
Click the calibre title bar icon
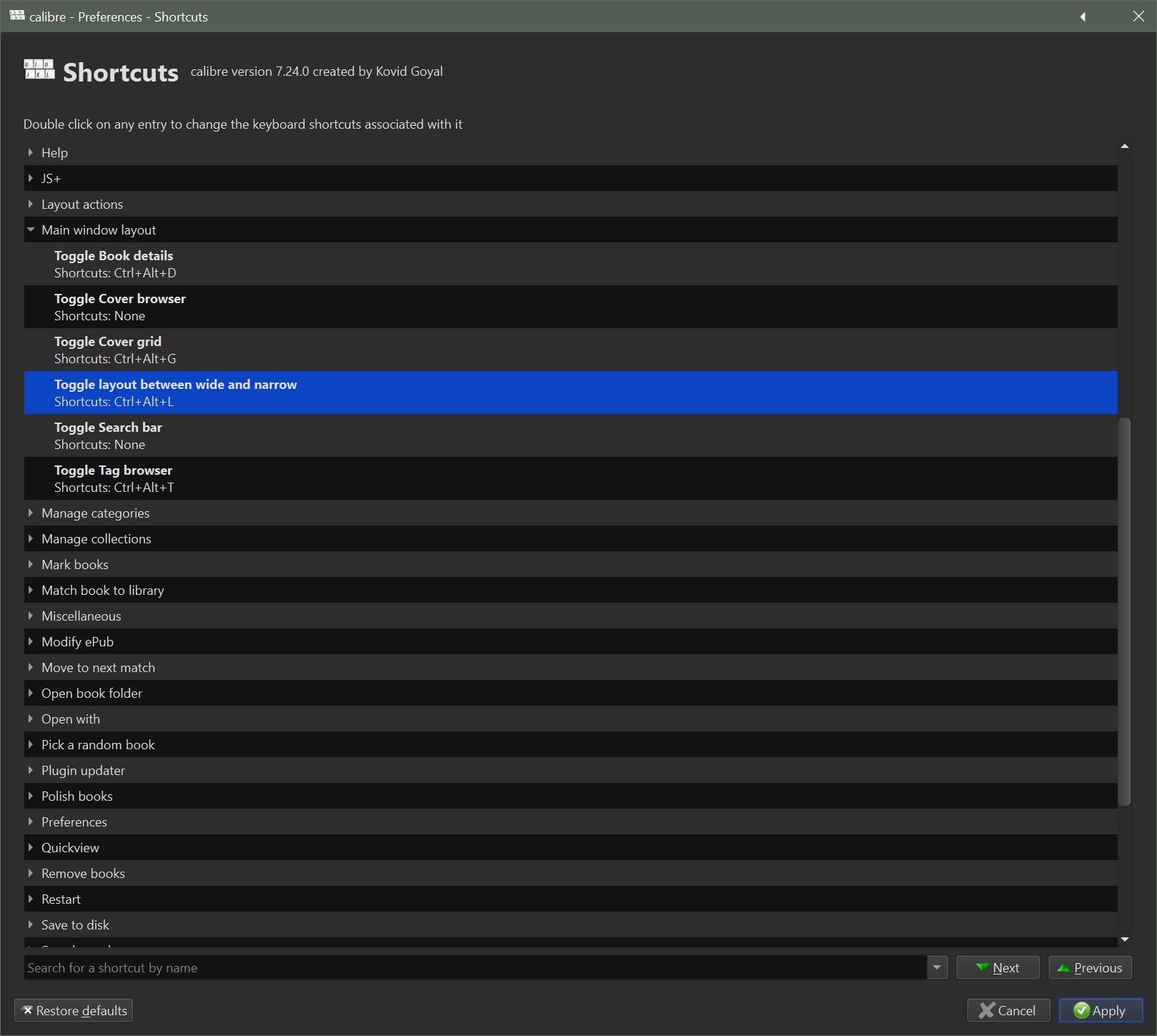16,16
